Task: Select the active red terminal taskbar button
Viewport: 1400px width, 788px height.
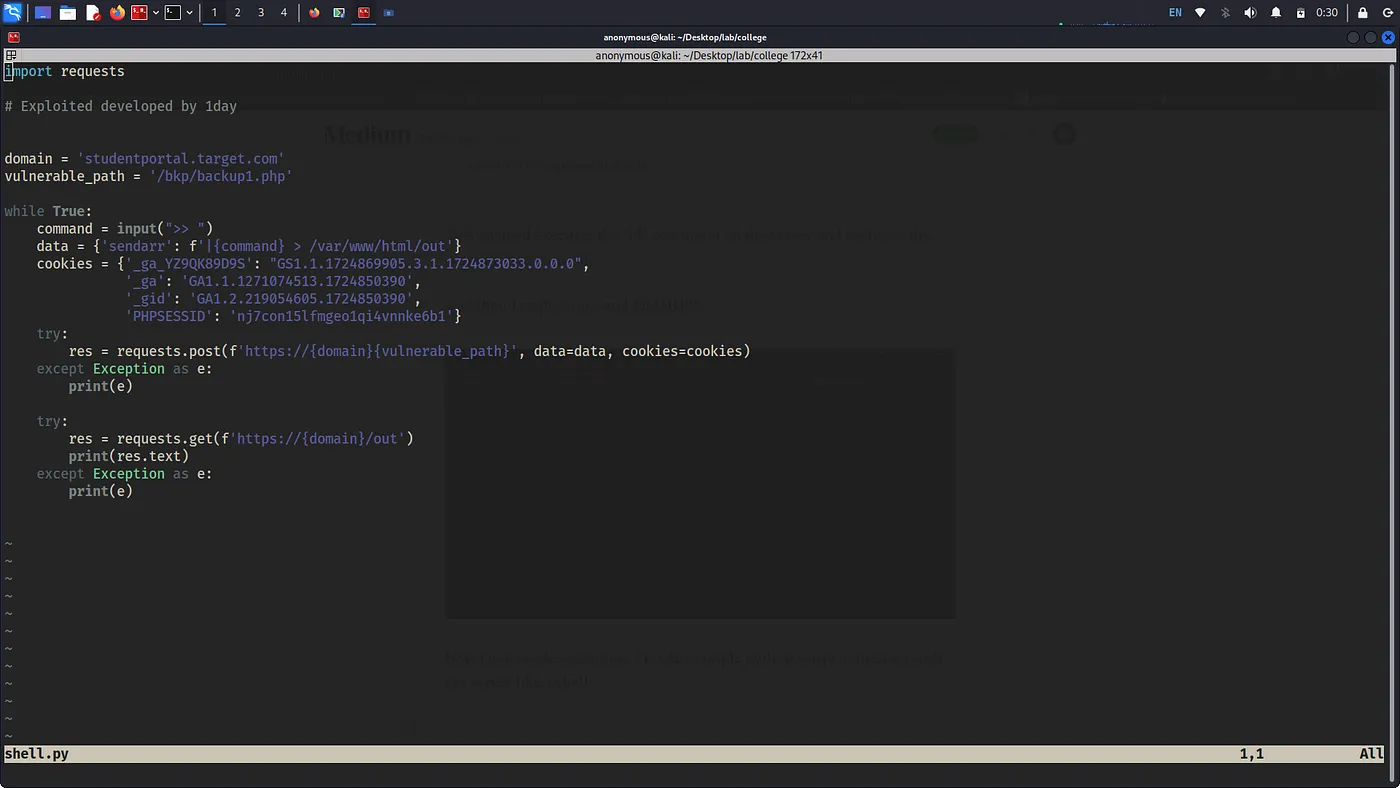Action: [364, 13]
